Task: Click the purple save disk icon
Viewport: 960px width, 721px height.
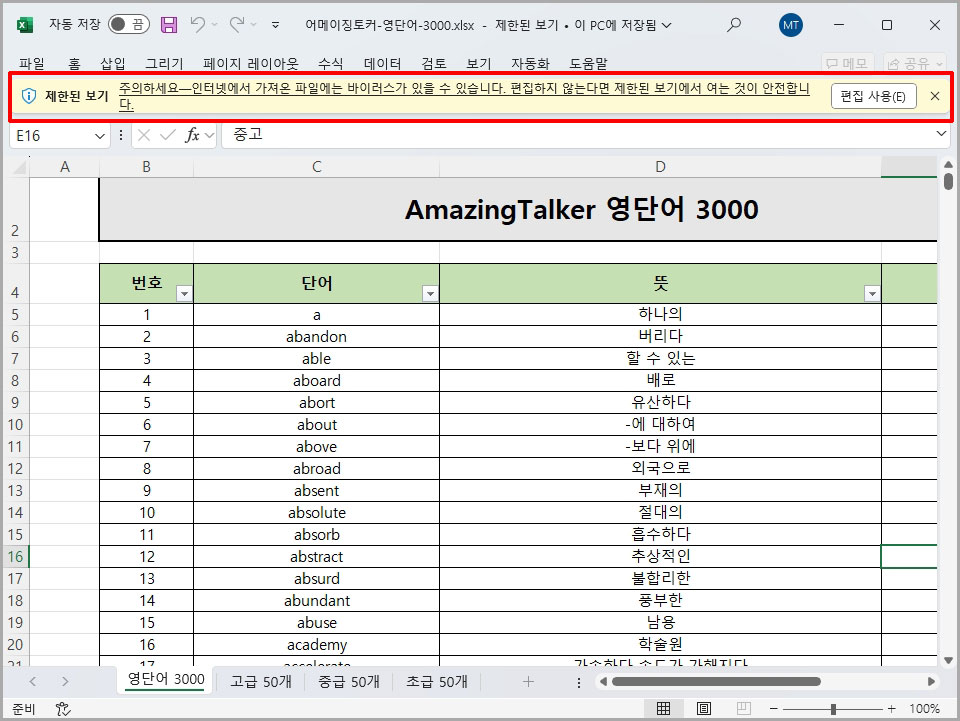Action: point(169,24)
